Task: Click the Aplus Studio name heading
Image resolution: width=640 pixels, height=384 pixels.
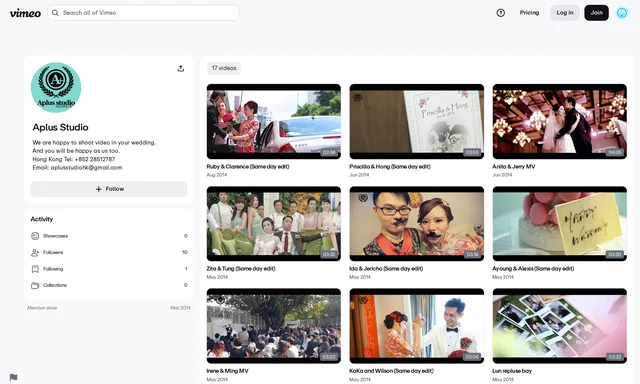Action: pos(60,127)
